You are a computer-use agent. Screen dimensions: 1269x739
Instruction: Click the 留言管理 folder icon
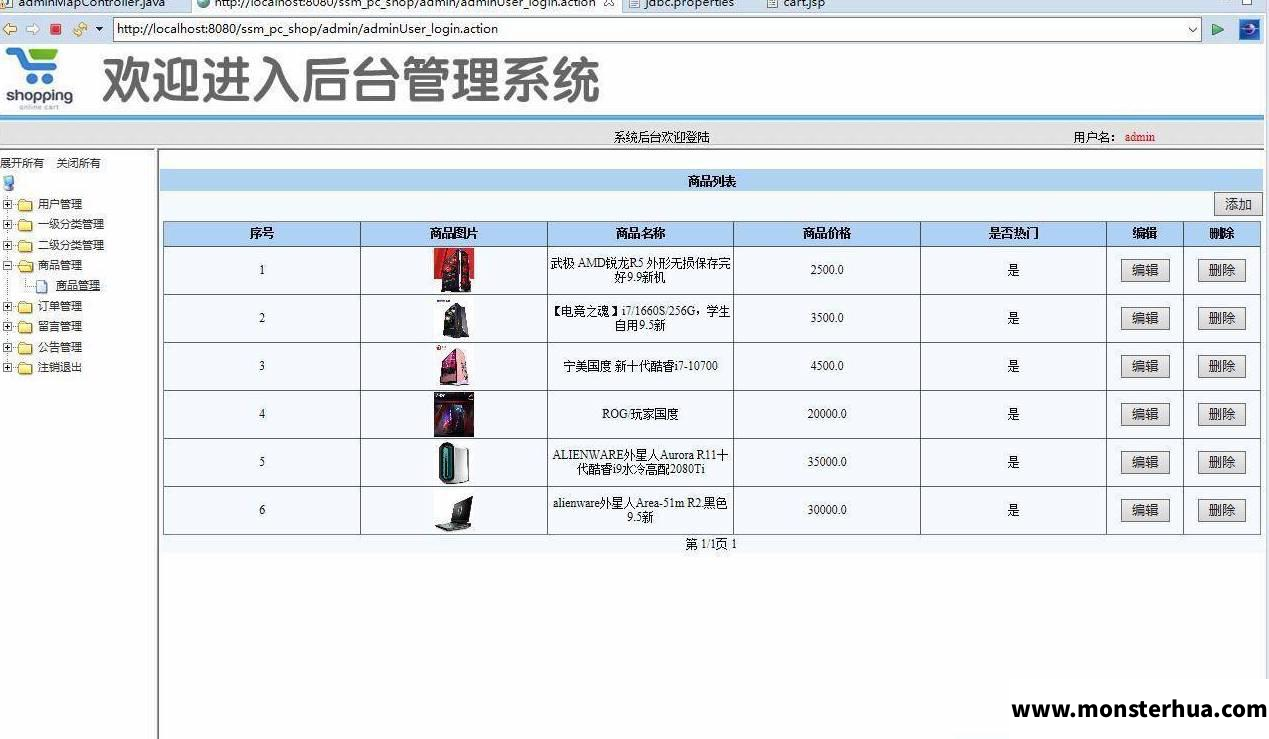[25, 327]
